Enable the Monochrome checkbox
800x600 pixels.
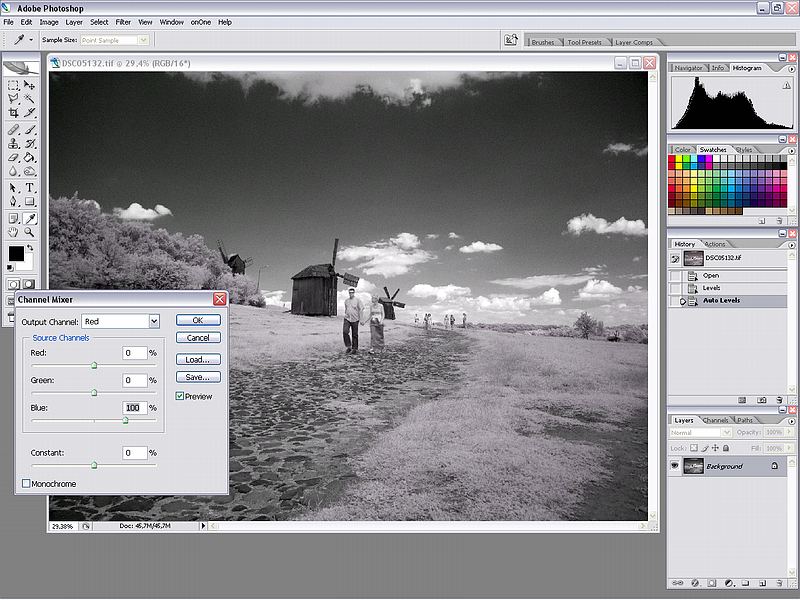point(26,484)
